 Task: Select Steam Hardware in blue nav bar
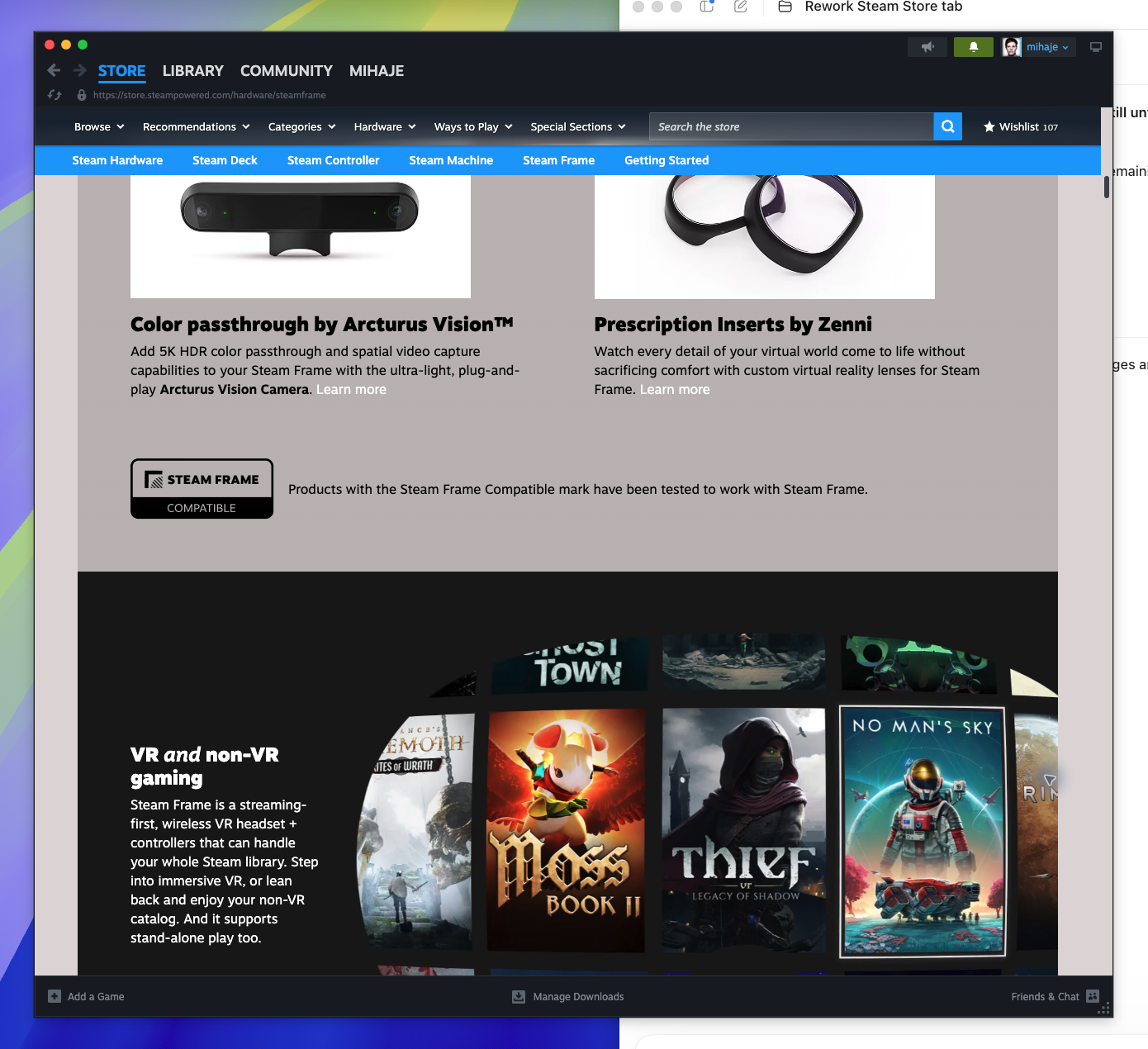[x=117, y=160]
